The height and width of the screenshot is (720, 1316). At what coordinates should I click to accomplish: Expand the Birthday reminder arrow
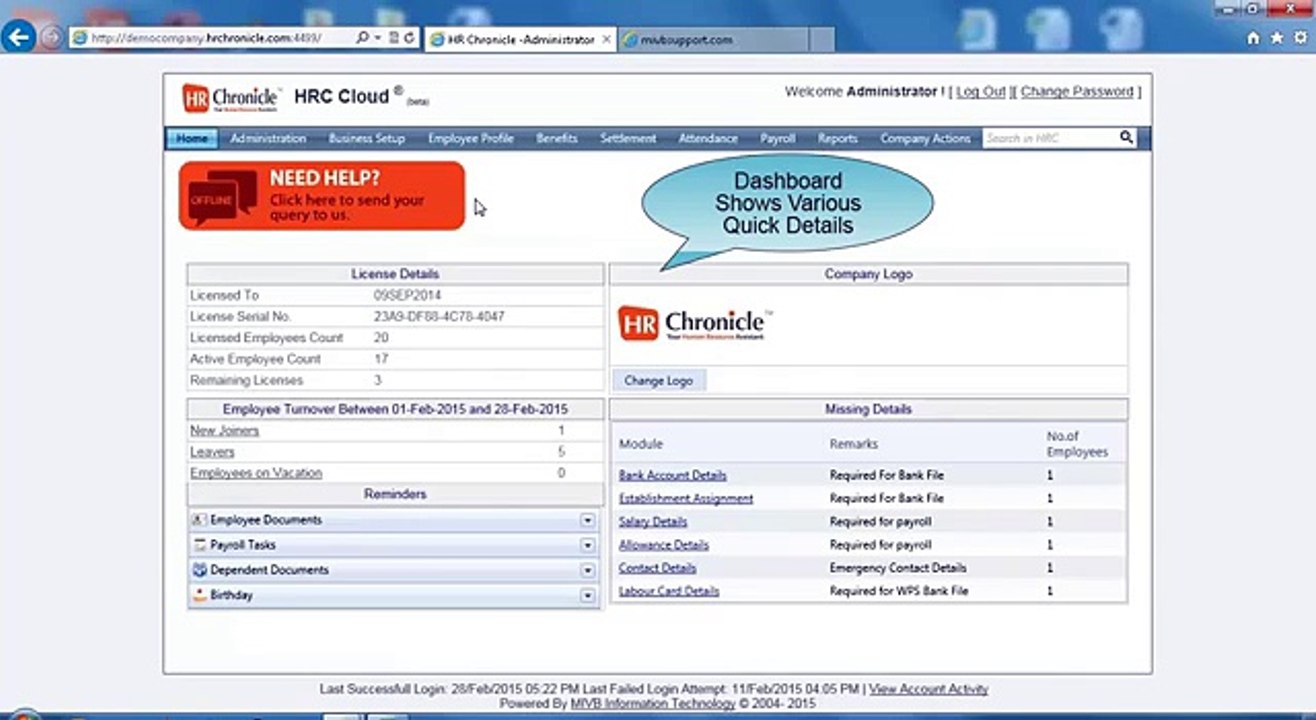coord(588,595)
